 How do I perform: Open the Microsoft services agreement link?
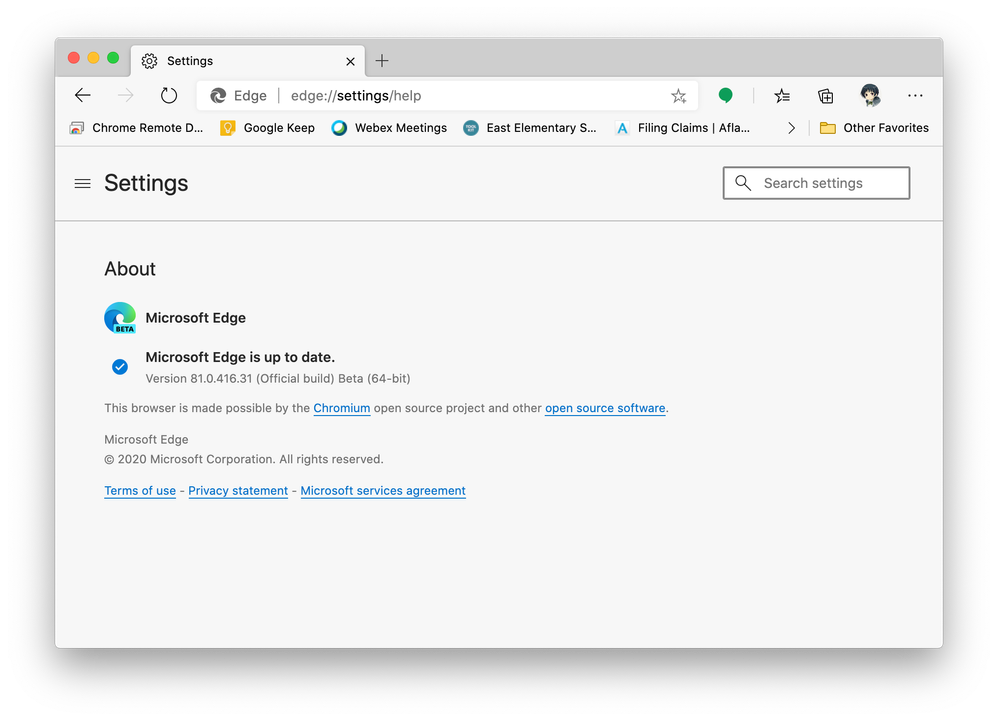tap(383, 491)
